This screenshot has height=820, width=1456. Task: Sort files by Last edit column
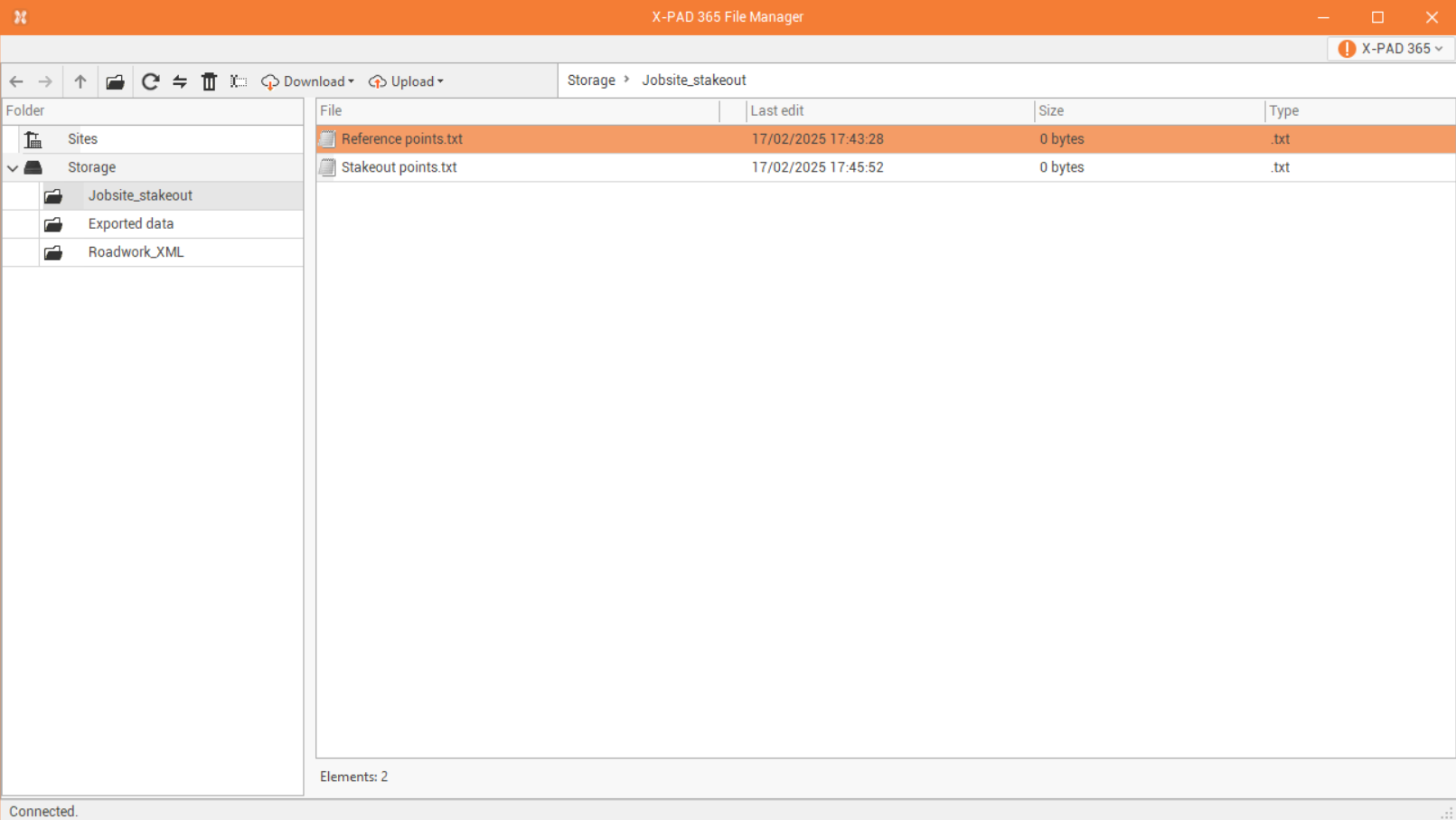(x=777, y=111)
